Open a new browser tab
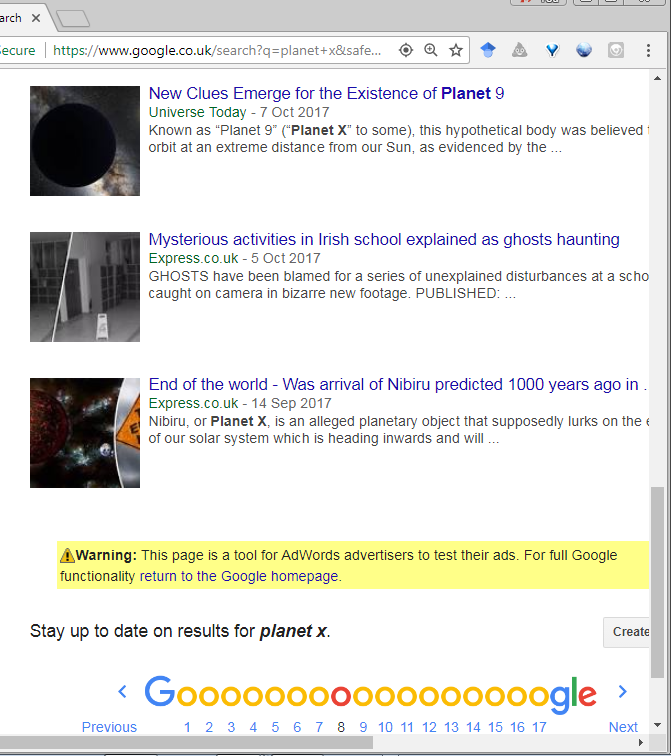 coord(73,18)
